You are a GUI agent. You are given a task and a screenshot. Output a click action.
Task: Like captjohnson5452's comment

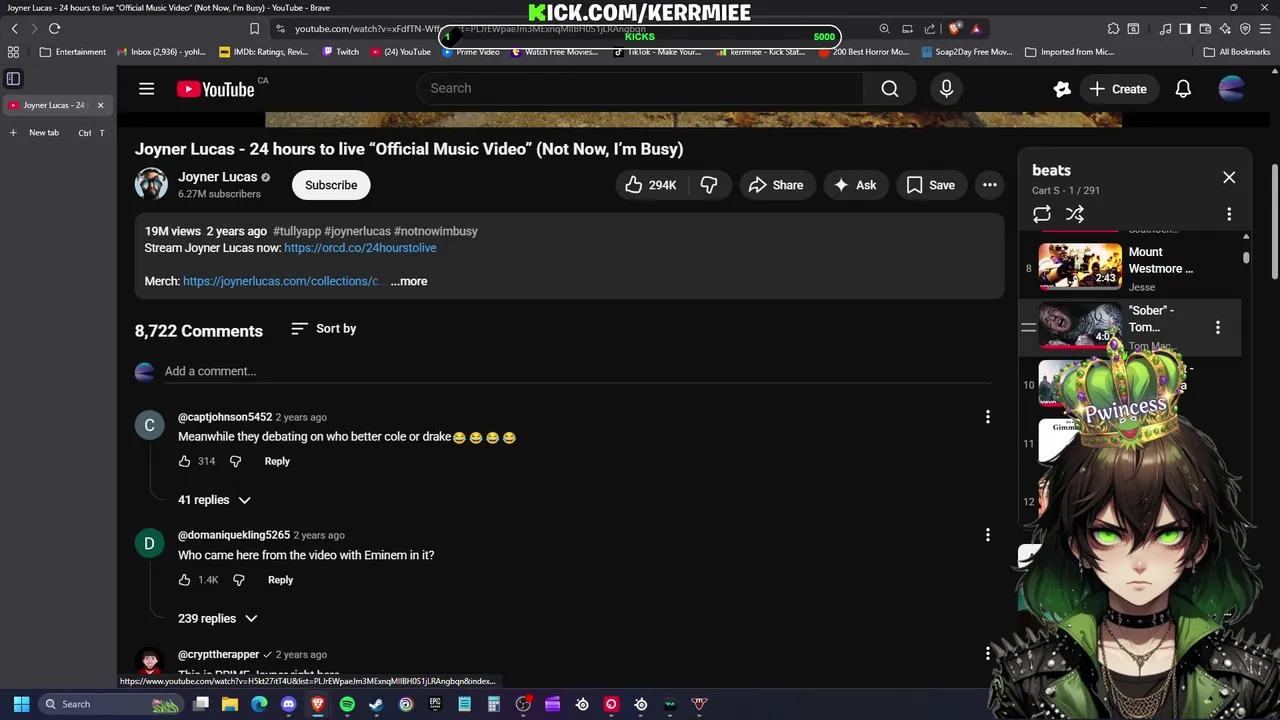click(x=184, y=461)
